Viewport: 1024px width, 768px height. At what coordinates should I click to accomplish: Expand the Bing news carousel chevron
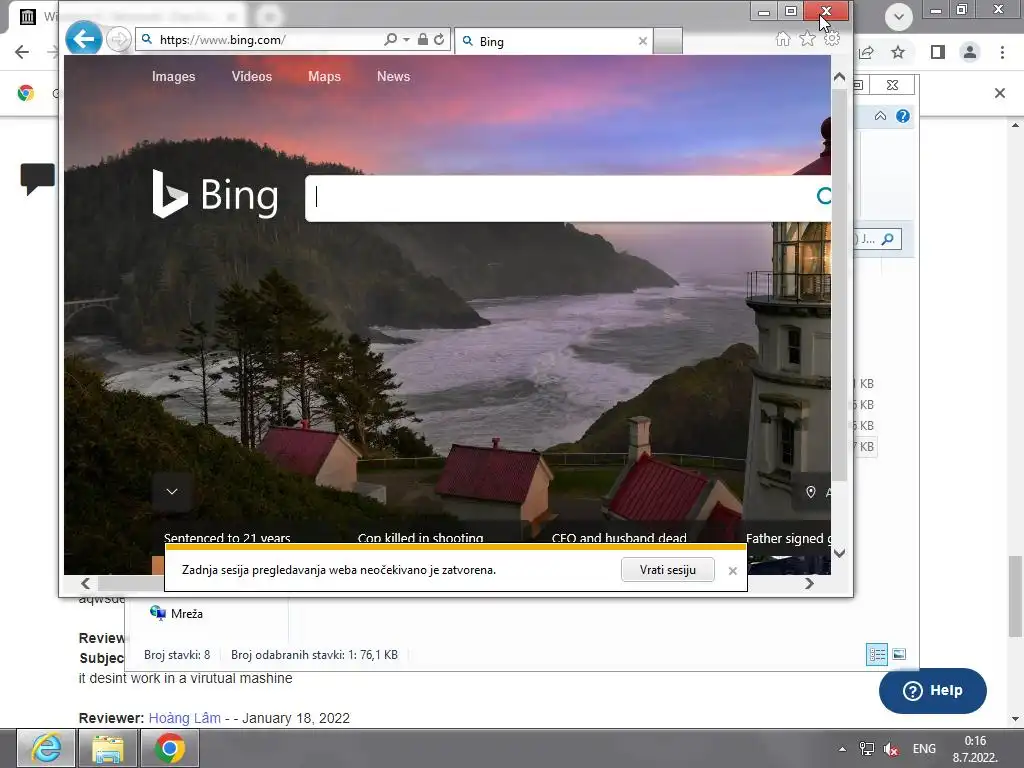point(172,492)
